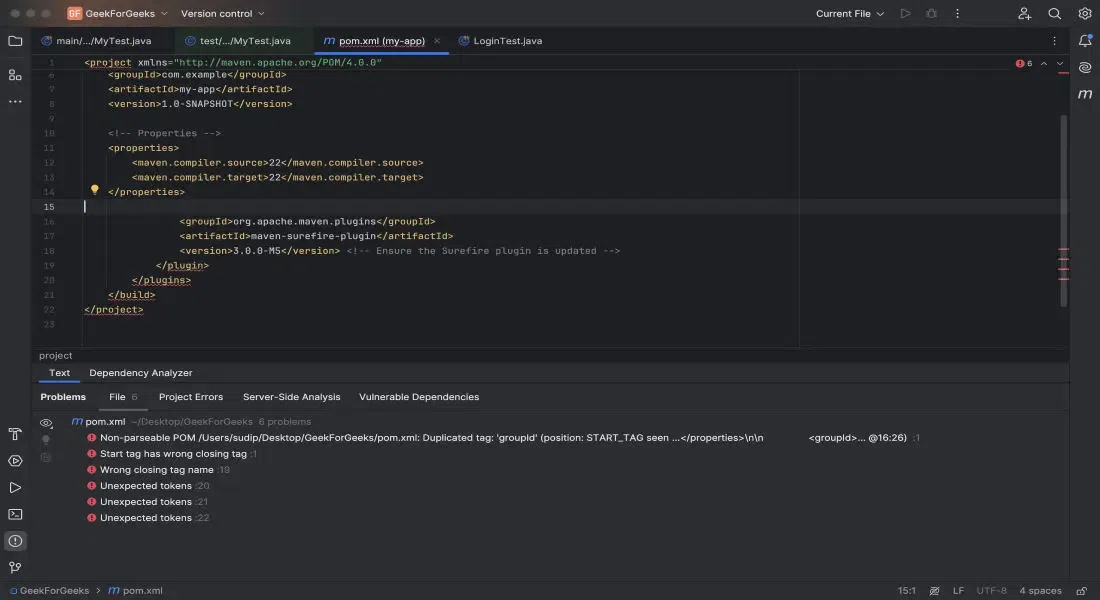Toggle the eye preview icon in Problems
The image size is (1100, 600).
(46, 423)
